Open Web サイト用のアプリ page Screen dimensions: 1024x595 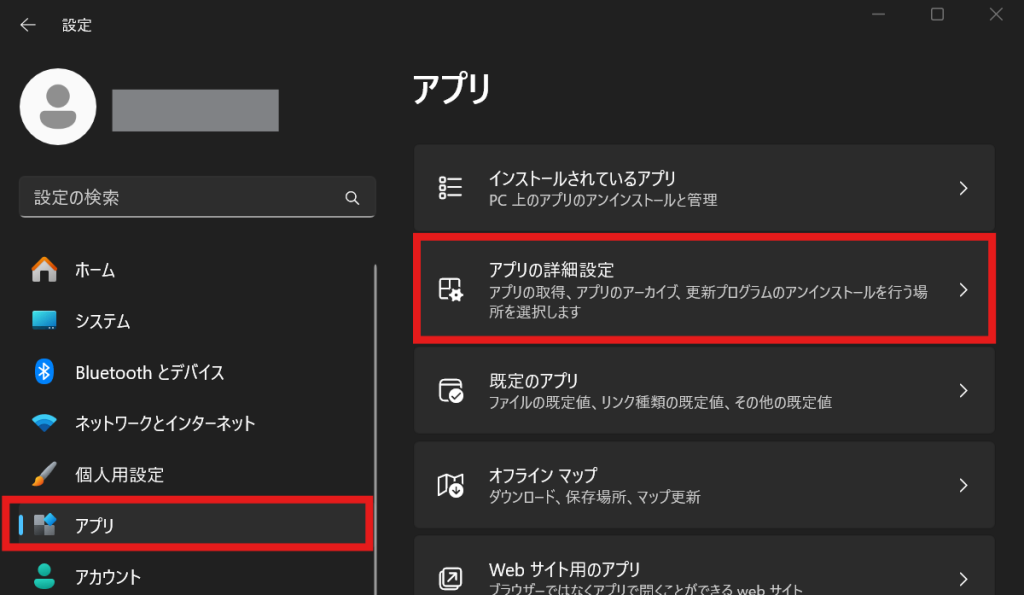(x=704, y=566)
